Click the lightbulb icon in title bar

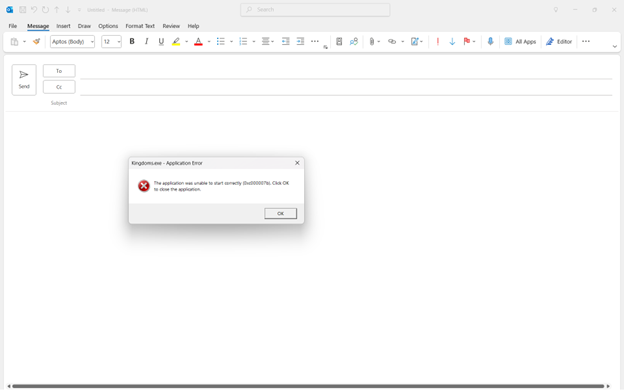556,10
